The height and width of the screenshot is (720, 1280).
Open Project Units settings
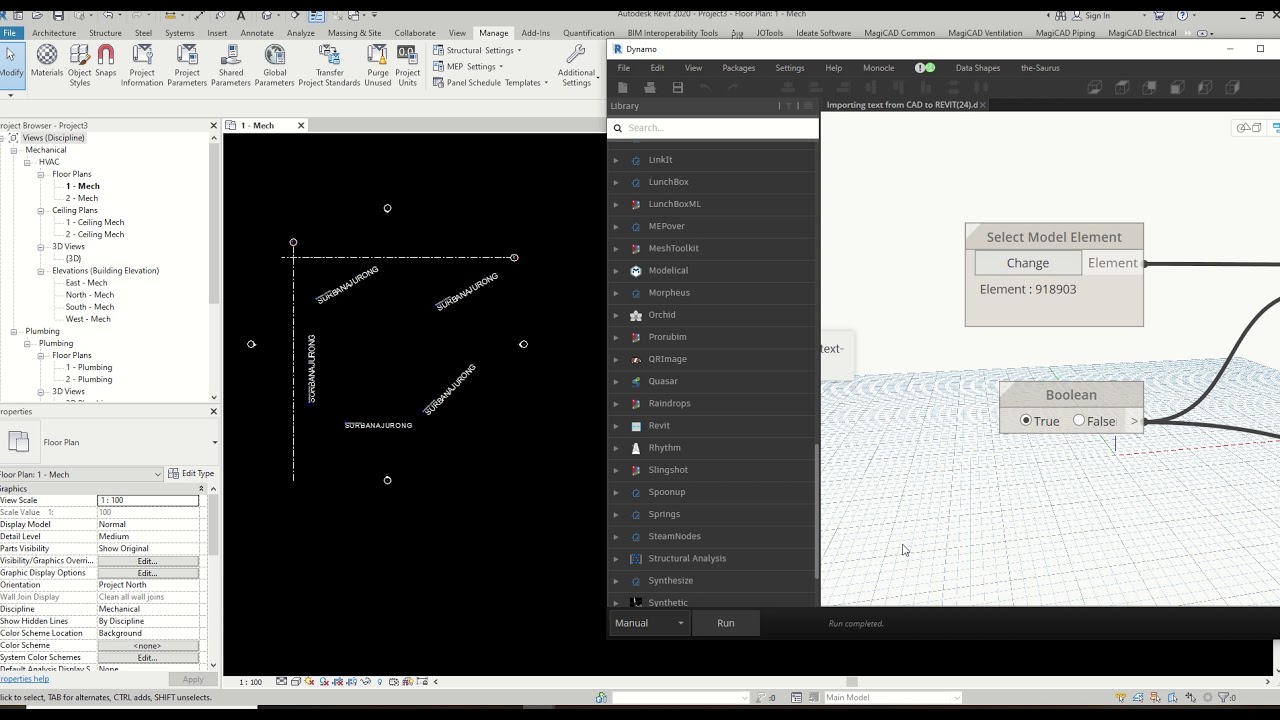[x=407, y=66]
